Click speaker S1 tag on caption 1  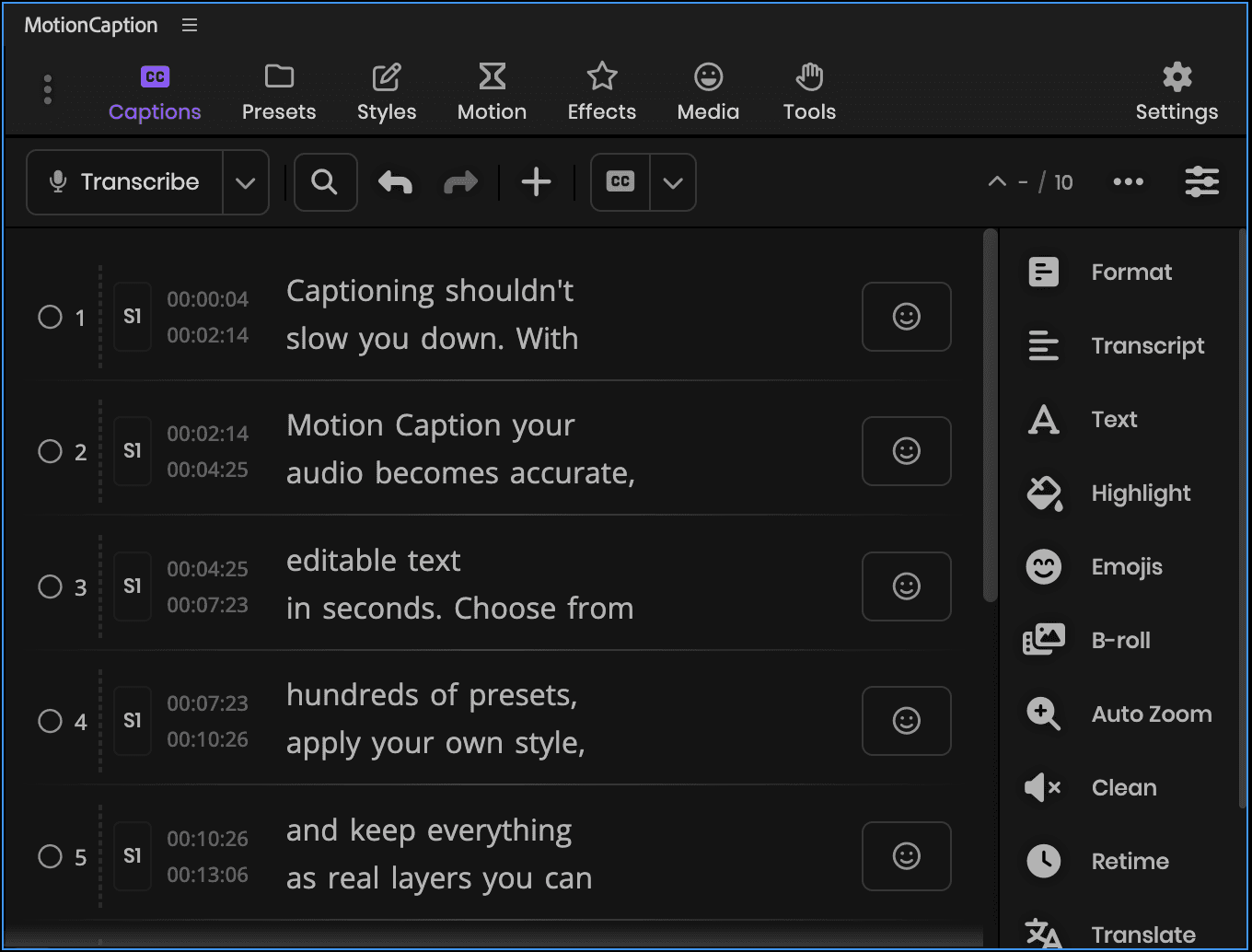pos(133,317)
